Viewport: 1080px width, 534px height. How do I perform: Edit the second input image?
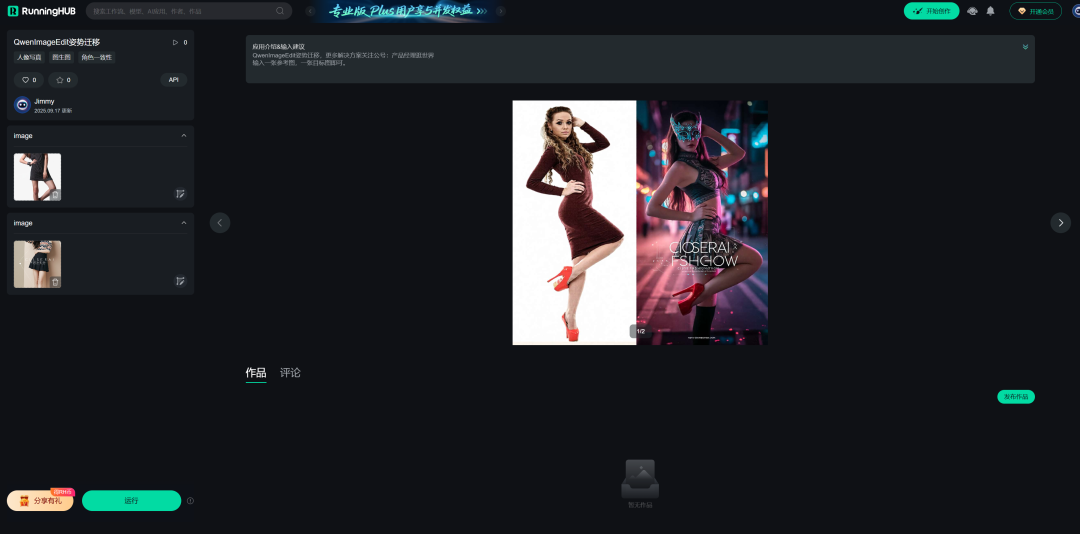coord(180,281)
